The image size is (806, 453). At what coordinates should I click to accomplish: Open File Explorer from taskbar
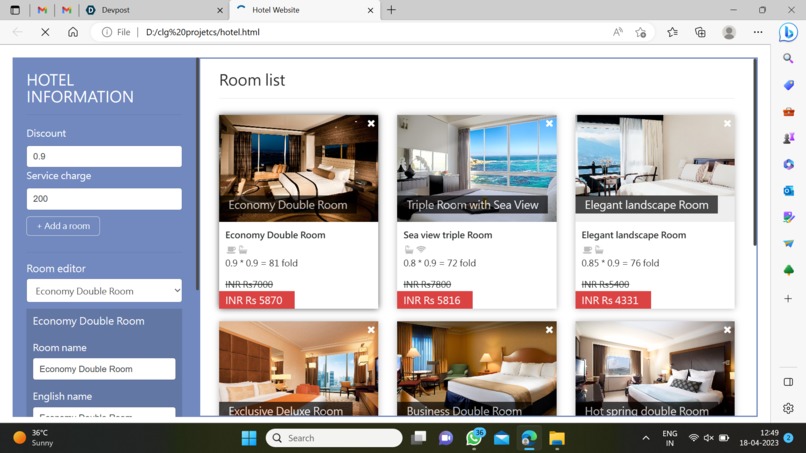[557, 438]
